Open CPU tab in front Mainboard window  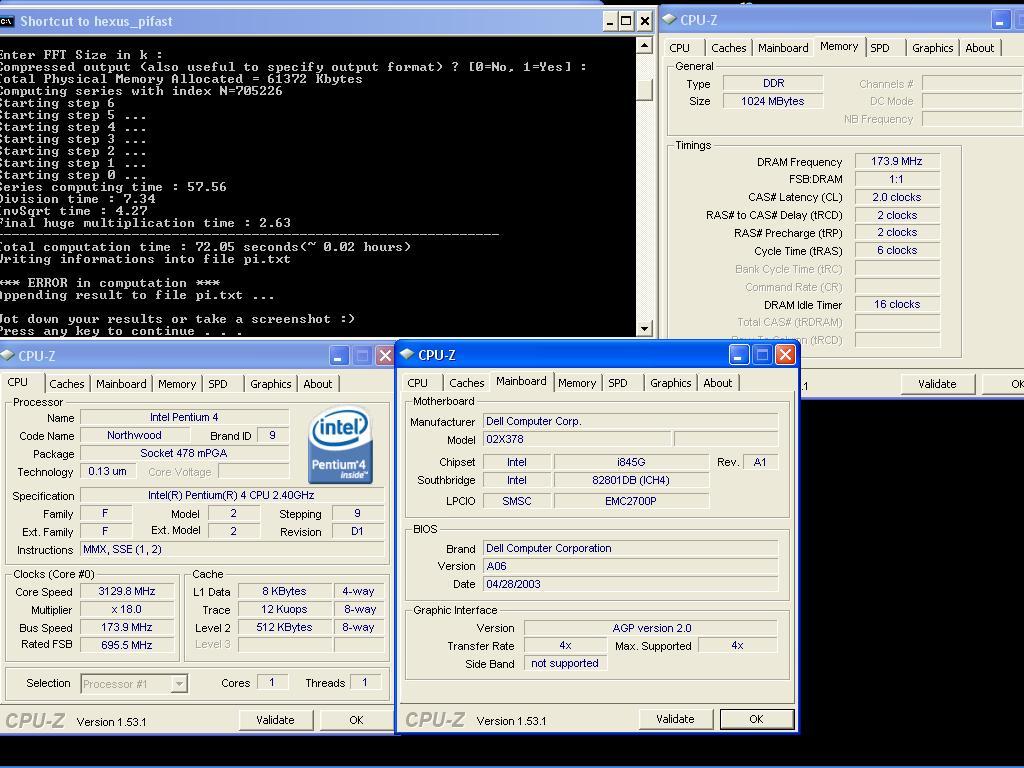417,383
